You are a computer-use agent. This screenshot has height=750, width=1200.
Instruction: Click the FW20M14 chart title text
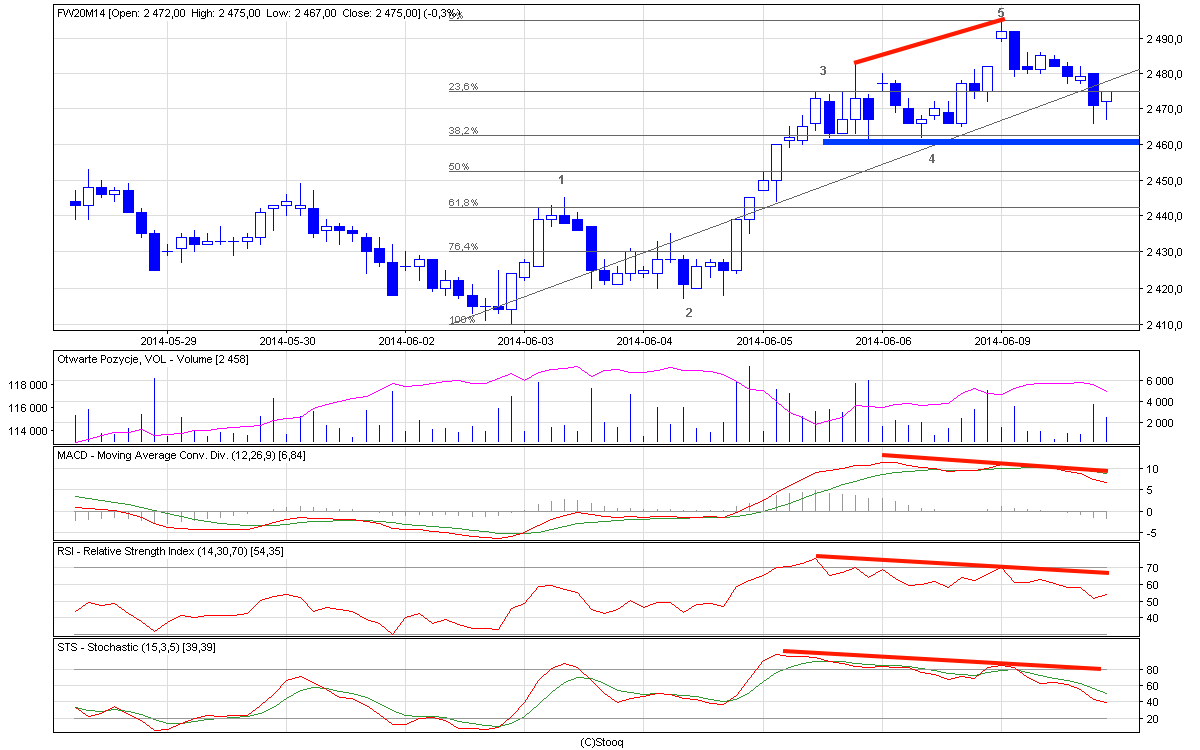[261, 14]
